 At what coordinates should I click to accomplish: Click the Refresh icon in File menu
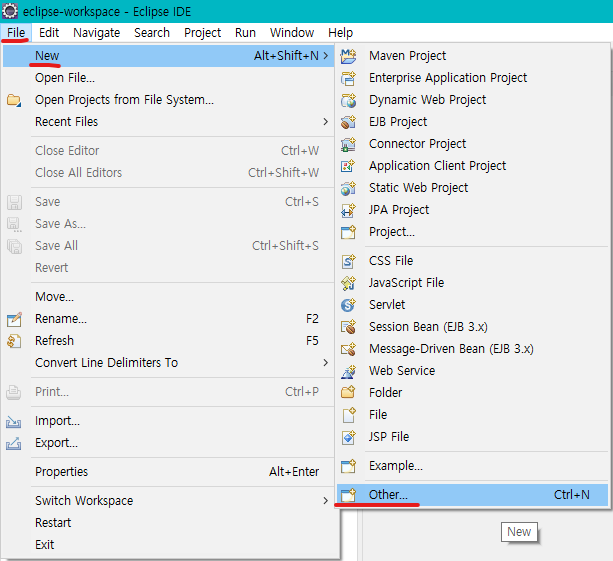point(14,341)
